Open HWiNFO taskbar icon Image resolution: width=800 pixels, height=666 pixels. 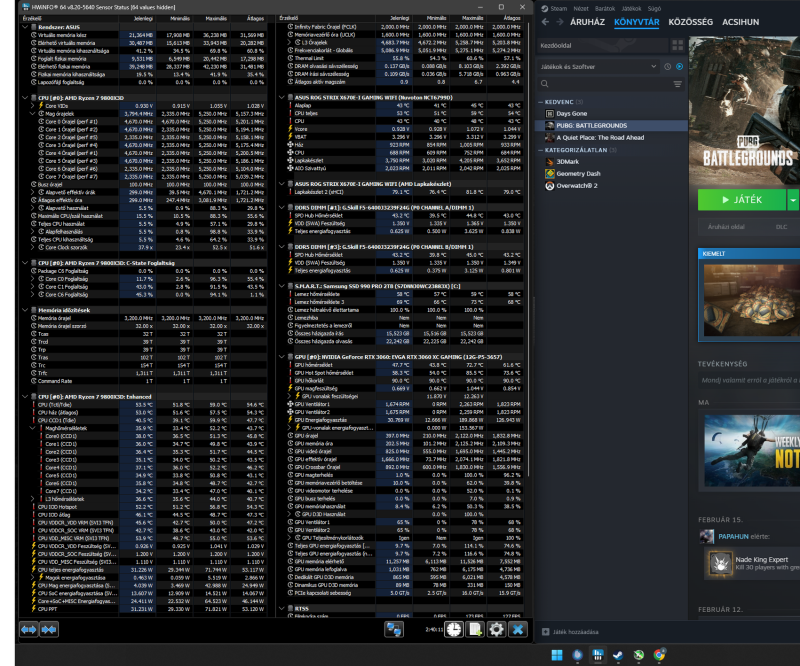tap(597, 655)
